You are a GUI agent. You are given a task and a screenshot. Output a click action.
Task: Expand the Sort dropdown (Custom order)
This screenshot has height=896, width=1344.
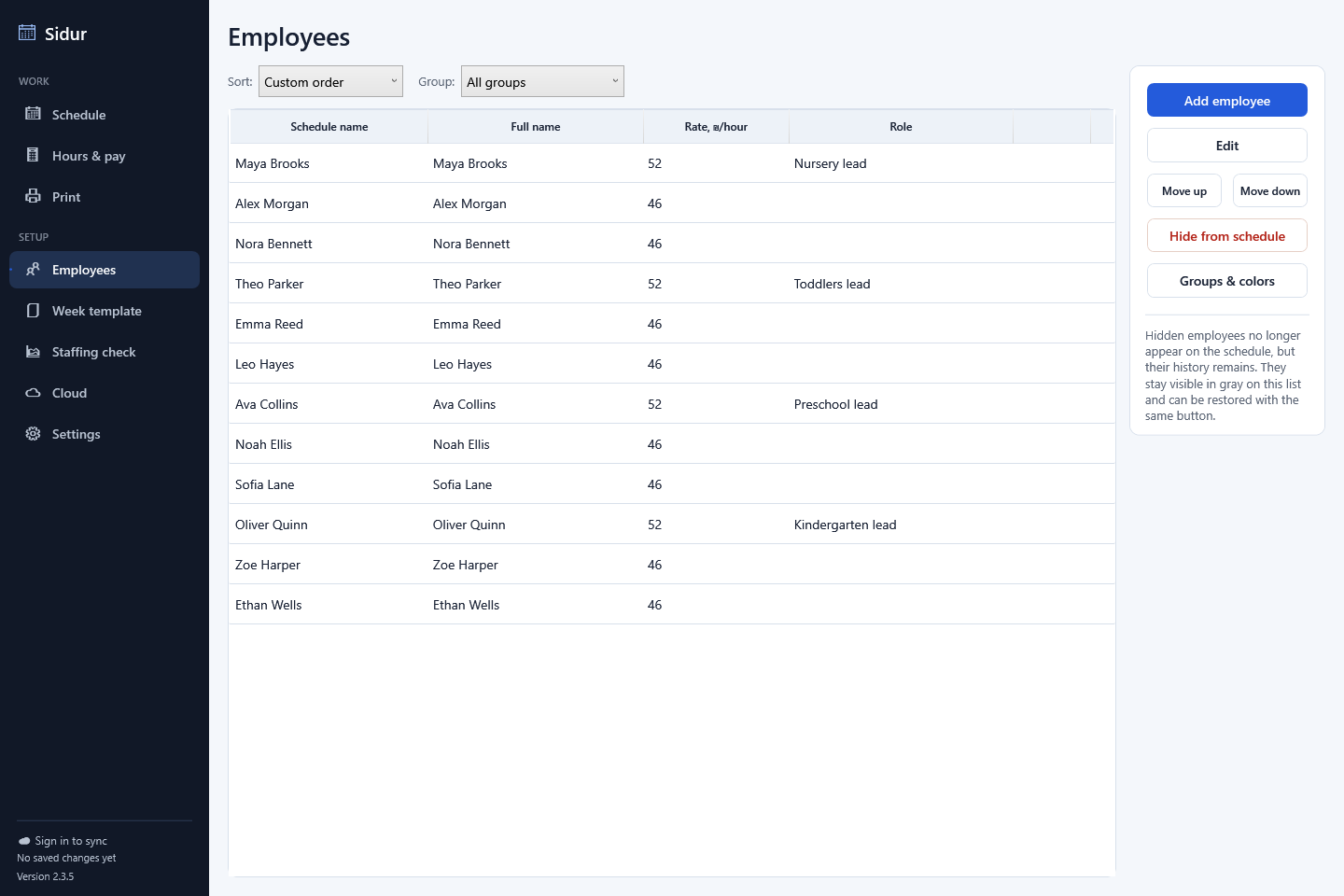(x=330, y=81)
